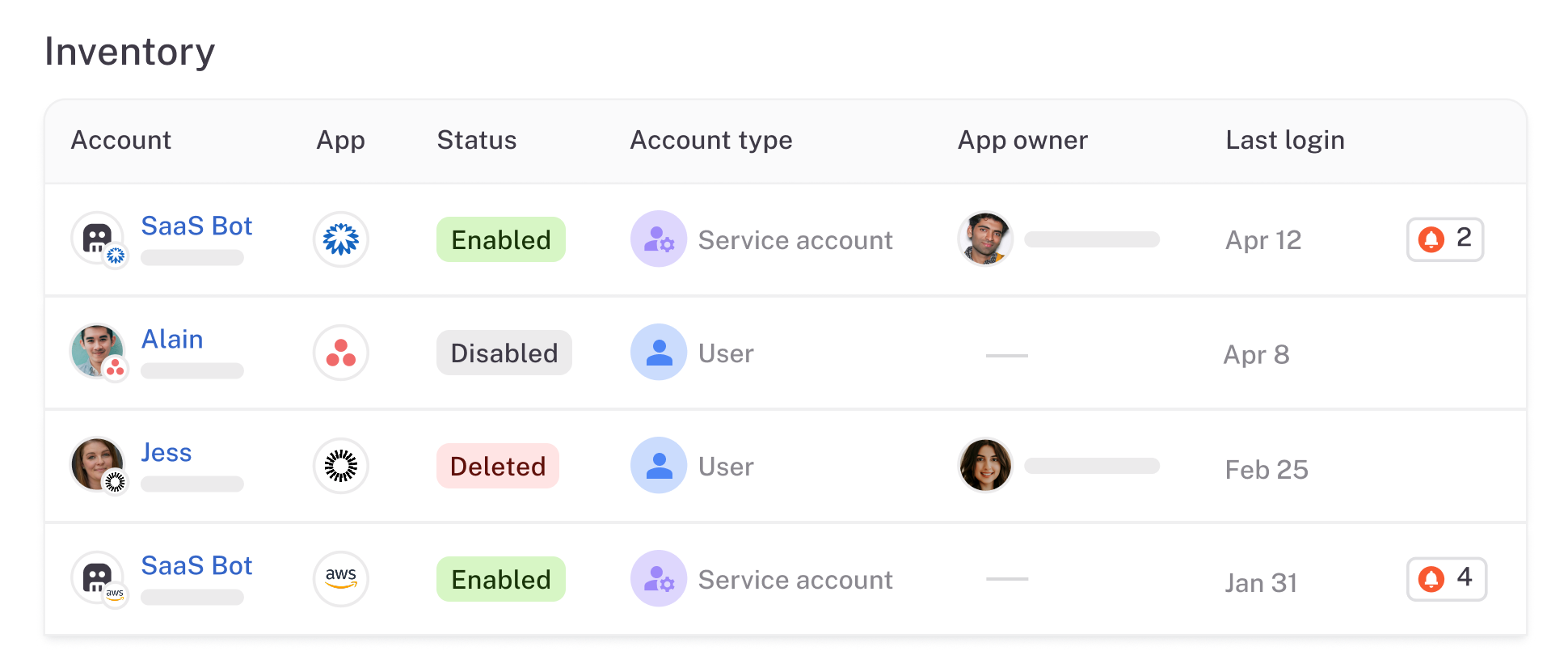Open the Last login column header sort

coord(1284,140)
